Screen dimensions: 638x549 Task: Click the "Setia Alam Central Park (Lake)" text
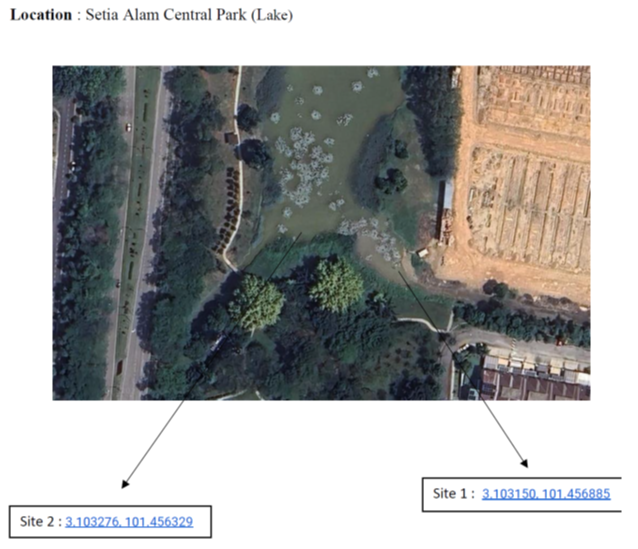click(189, 15)
